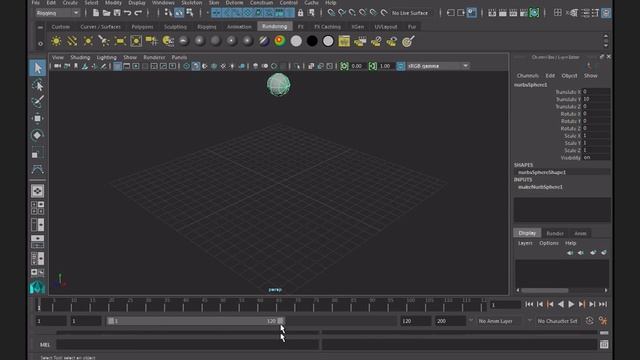
Task: Click the nurbs sphere in viewport
Action: [278, 85]
